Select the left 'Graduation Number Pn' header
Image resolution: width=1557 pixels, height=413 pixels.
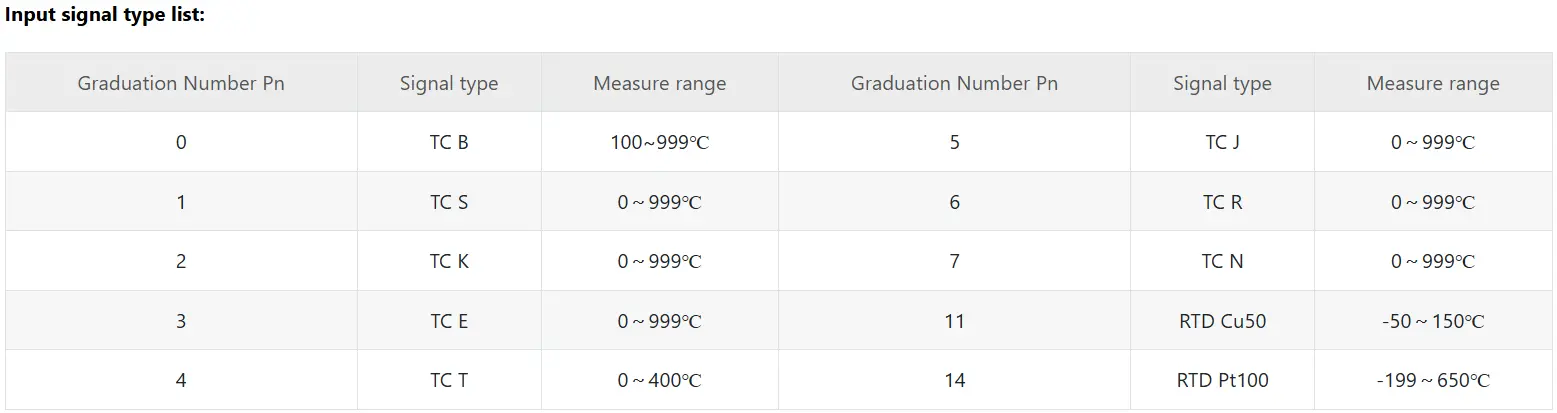click(181, 83)
